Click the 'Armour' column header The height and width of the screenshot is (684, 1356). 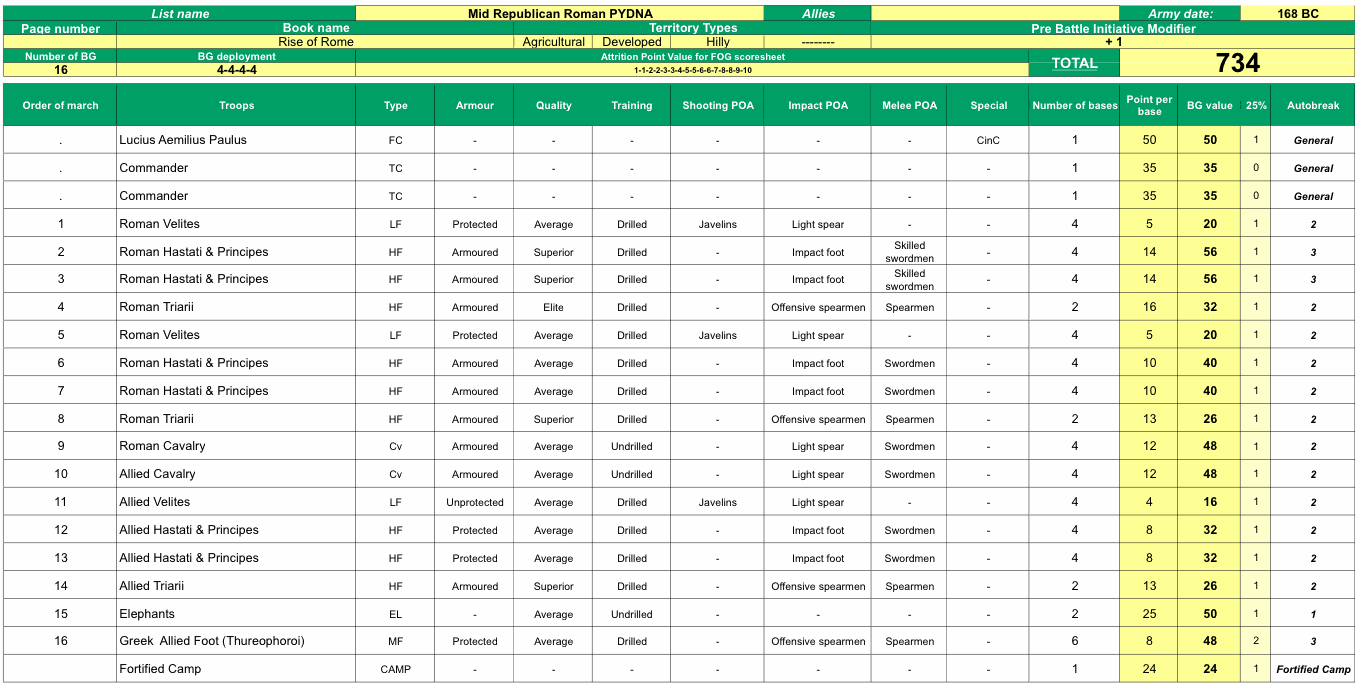point(475,105)
